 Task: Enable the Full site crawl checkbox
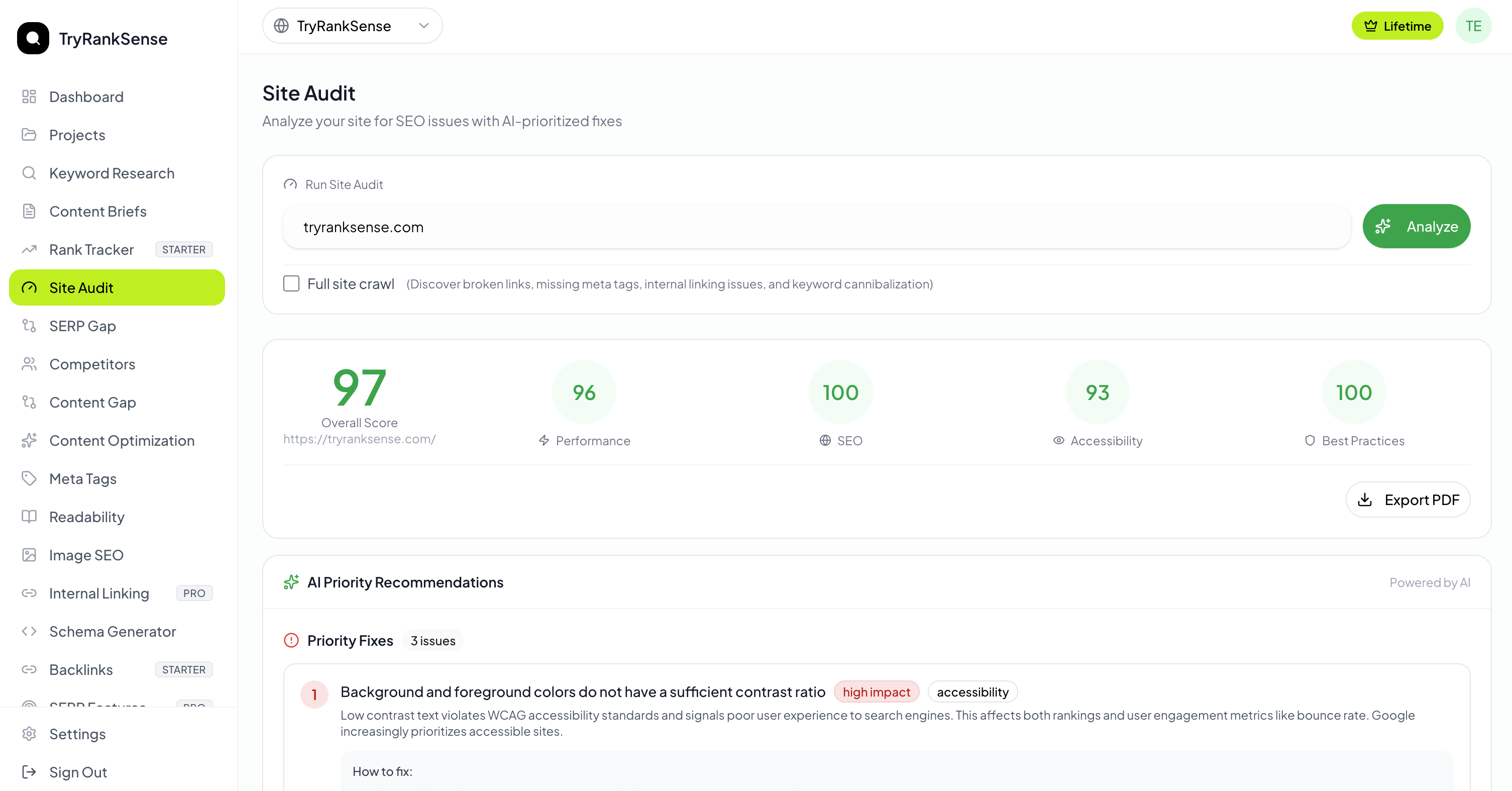(x=291, y=283)
